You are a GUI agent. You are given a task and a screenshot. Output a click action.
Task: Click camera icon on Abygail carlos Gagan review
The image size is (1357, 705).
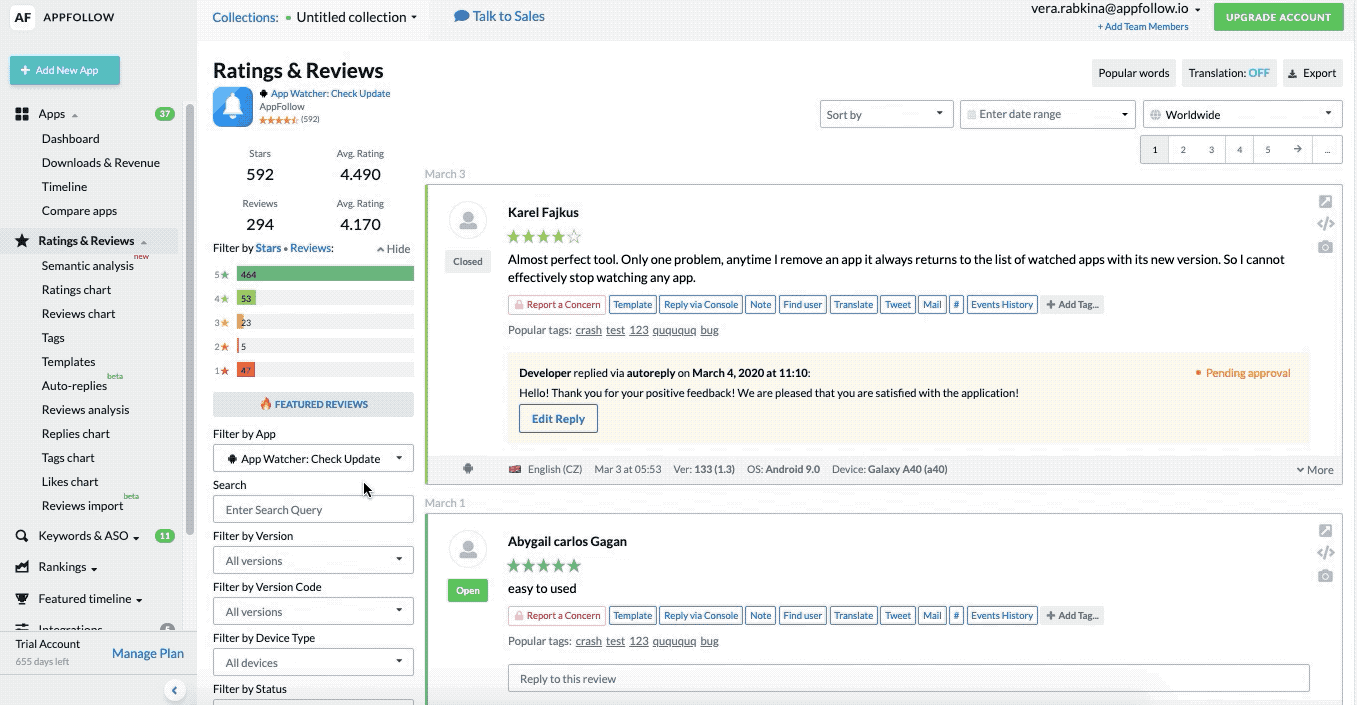[x=1325, y=576]
